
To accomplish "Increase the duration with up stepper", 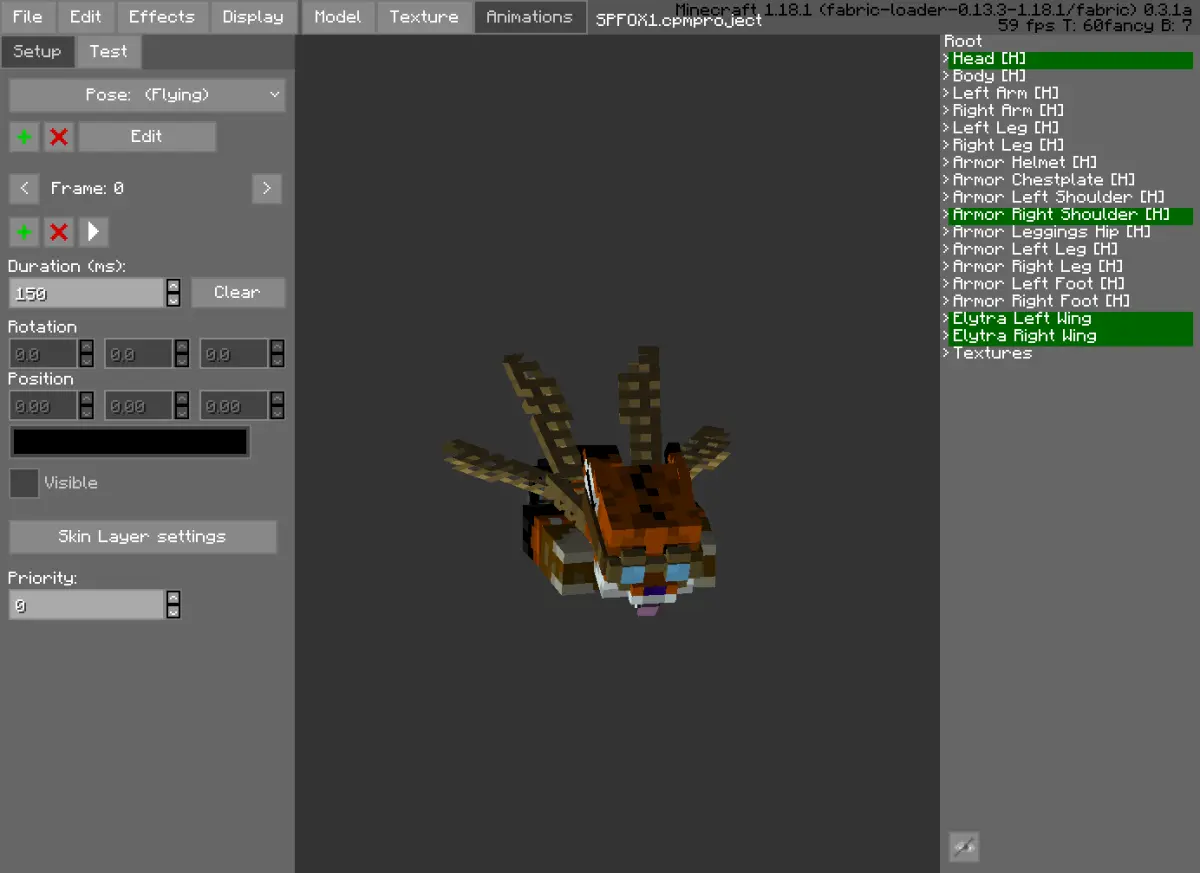I will coord(173,286).
